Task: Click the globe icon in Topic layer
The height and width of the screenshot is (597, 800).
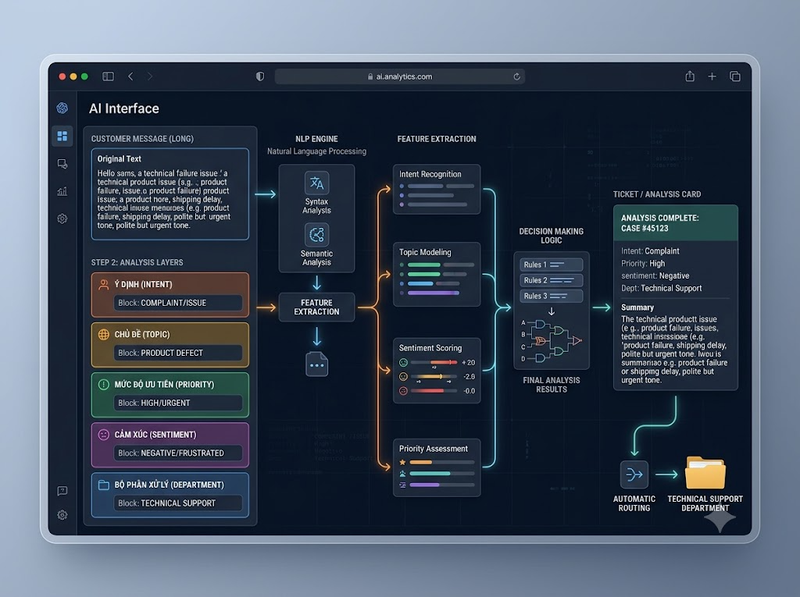Action: tap(104, 334)
